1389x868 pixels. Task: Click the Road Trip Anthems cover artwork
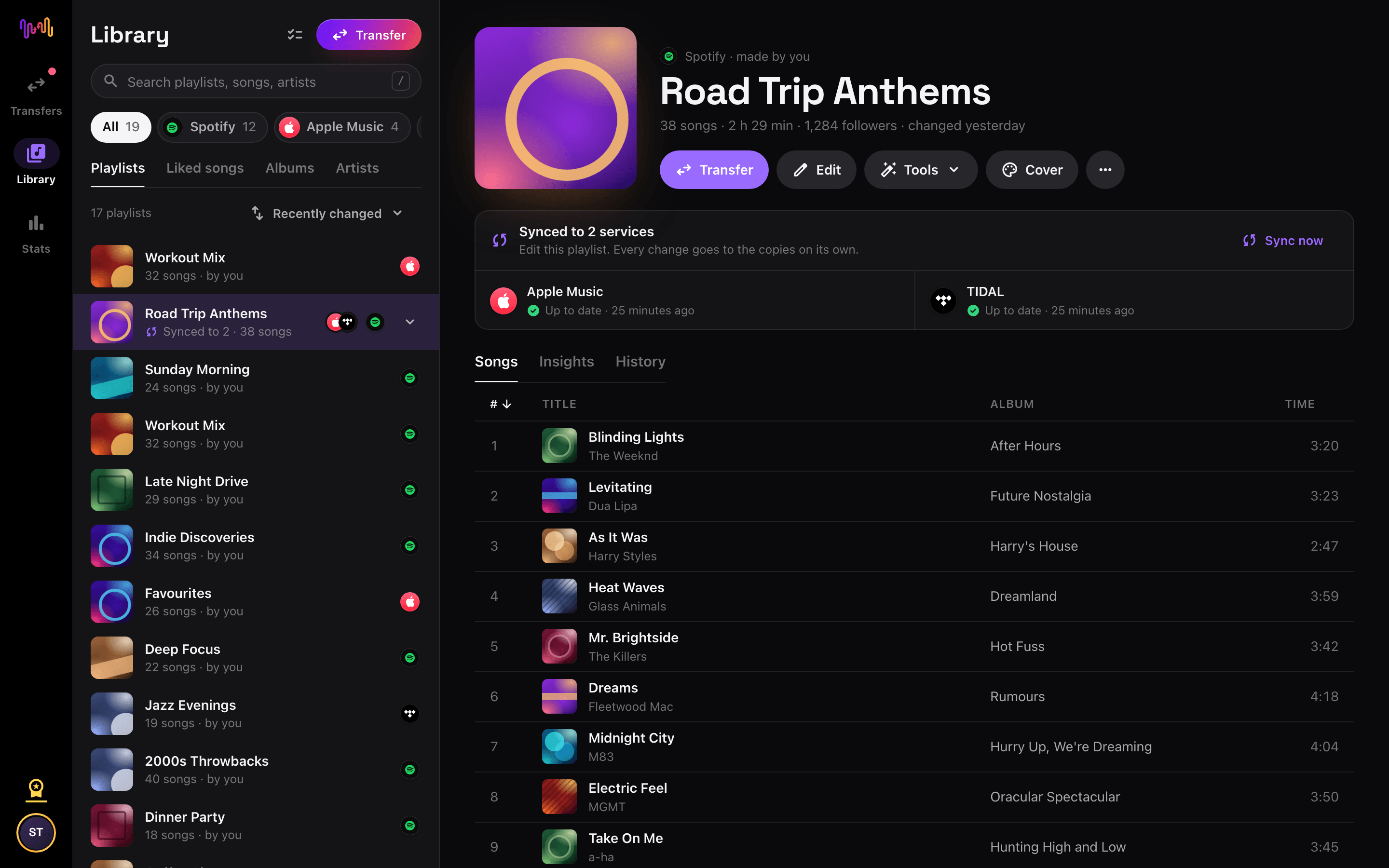[x=555, y=108]
